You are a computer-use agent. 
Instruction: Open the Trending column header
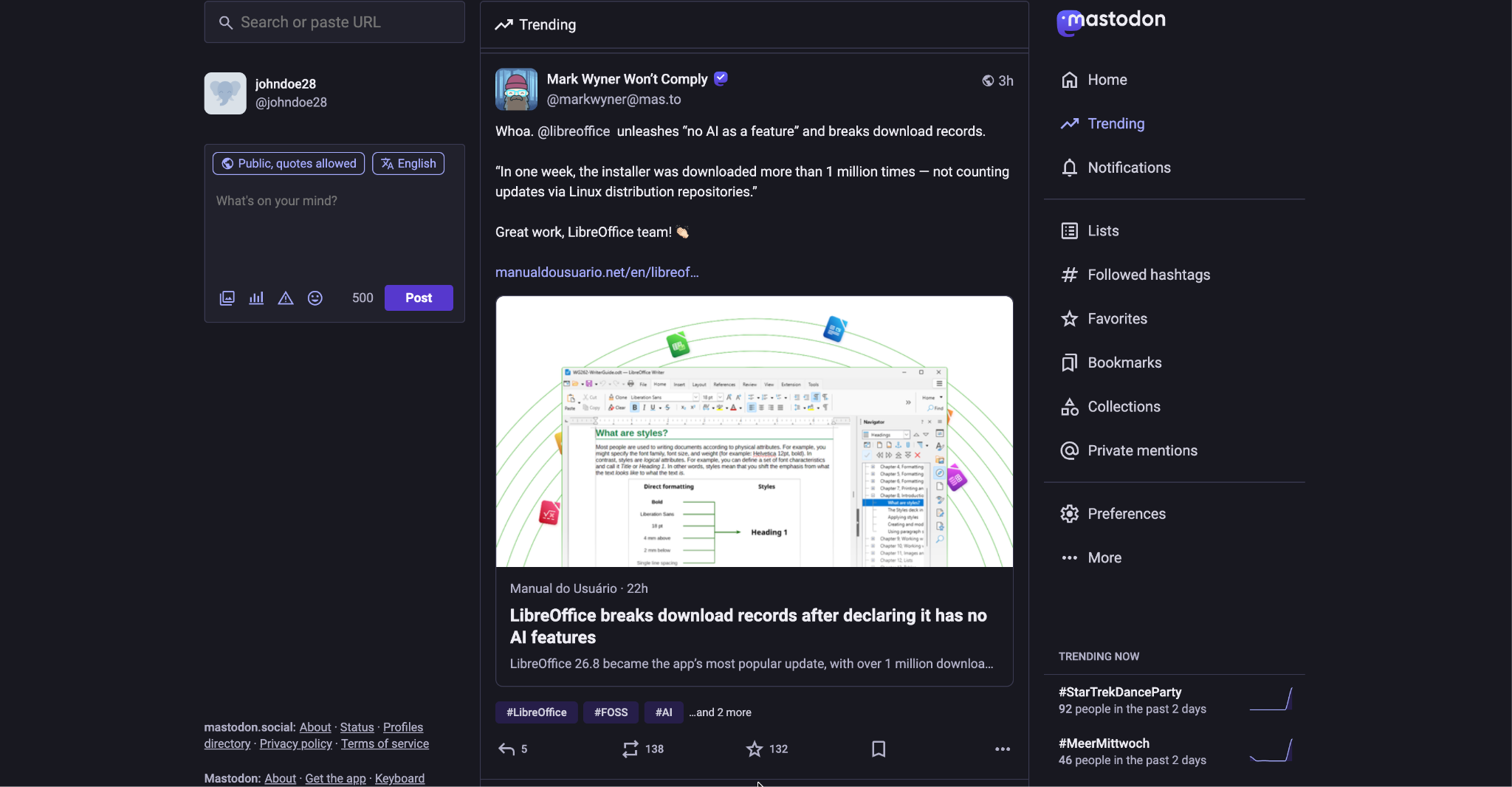[755, 25]
